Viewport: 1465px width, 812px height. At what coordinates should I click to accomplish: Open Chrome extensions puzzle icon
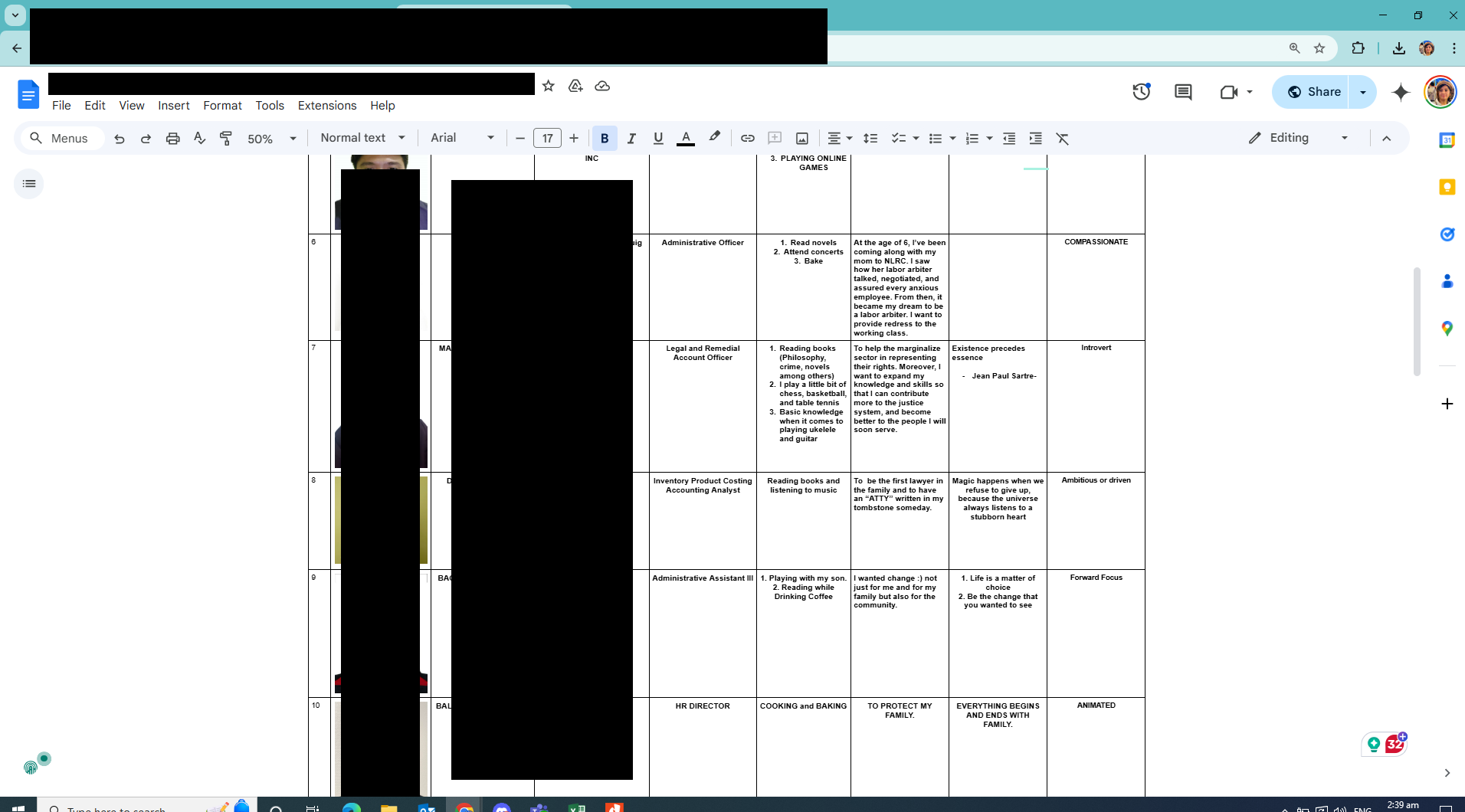[x=1358, y=48]
